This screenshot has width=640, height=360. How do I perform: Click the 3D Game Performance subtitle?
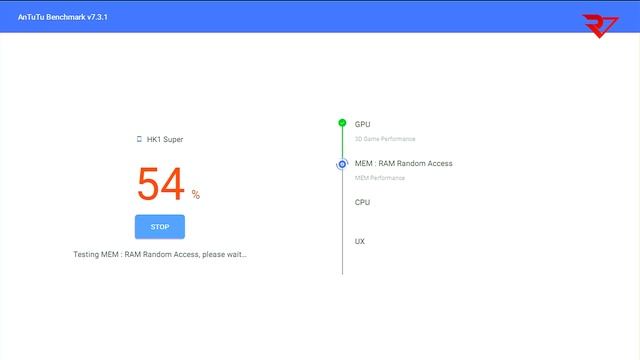385,139
